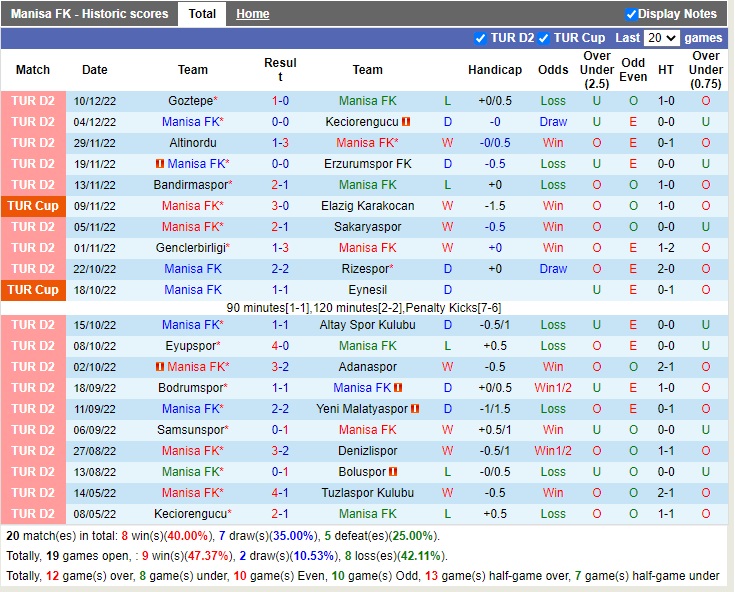This screenshot has height=592, width=735.
Task: Open the Altinordu team link
Action: pos(193,143)
